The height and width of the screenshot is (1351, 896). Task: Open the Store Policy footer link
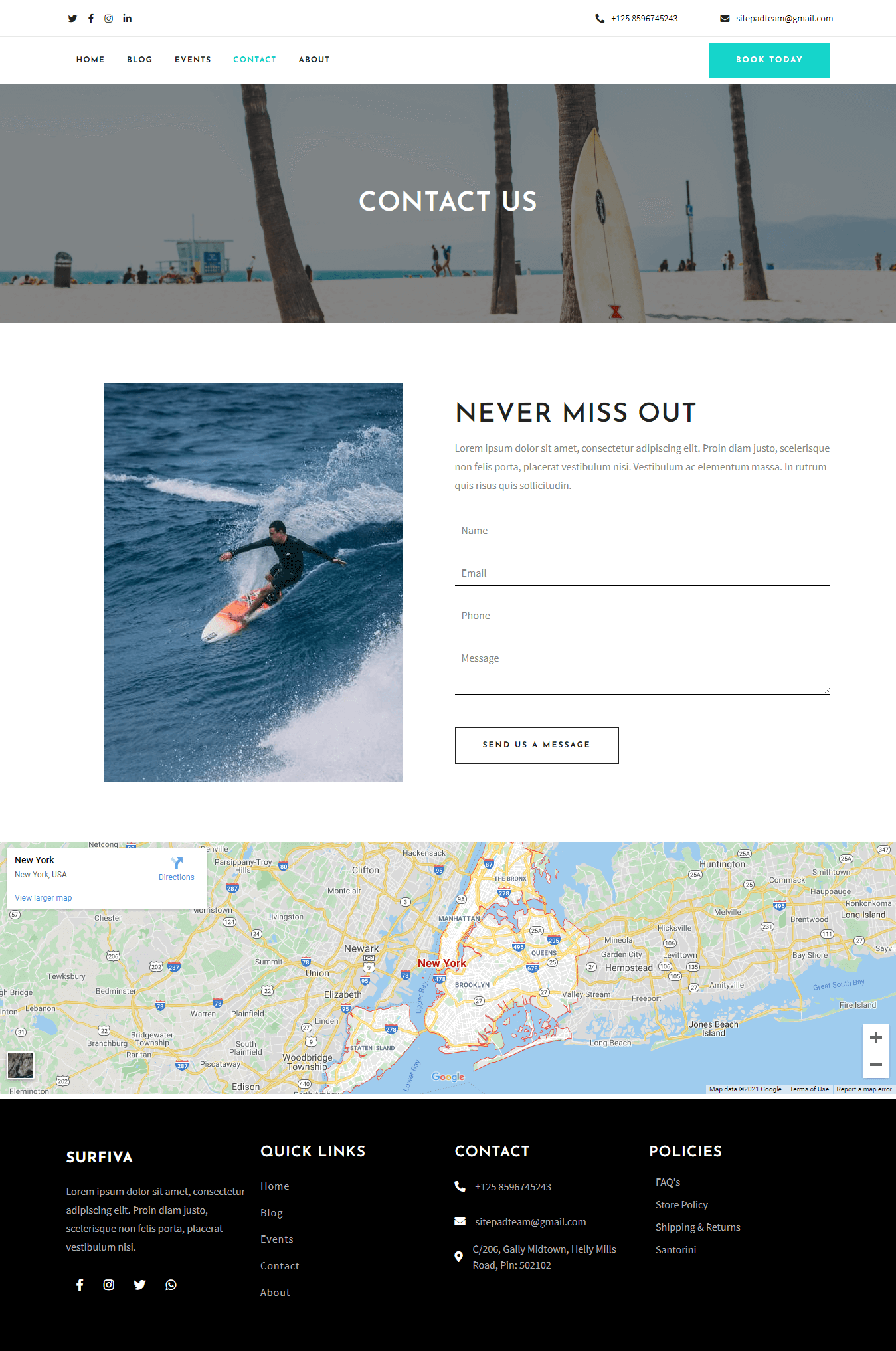coord(681,1205)
